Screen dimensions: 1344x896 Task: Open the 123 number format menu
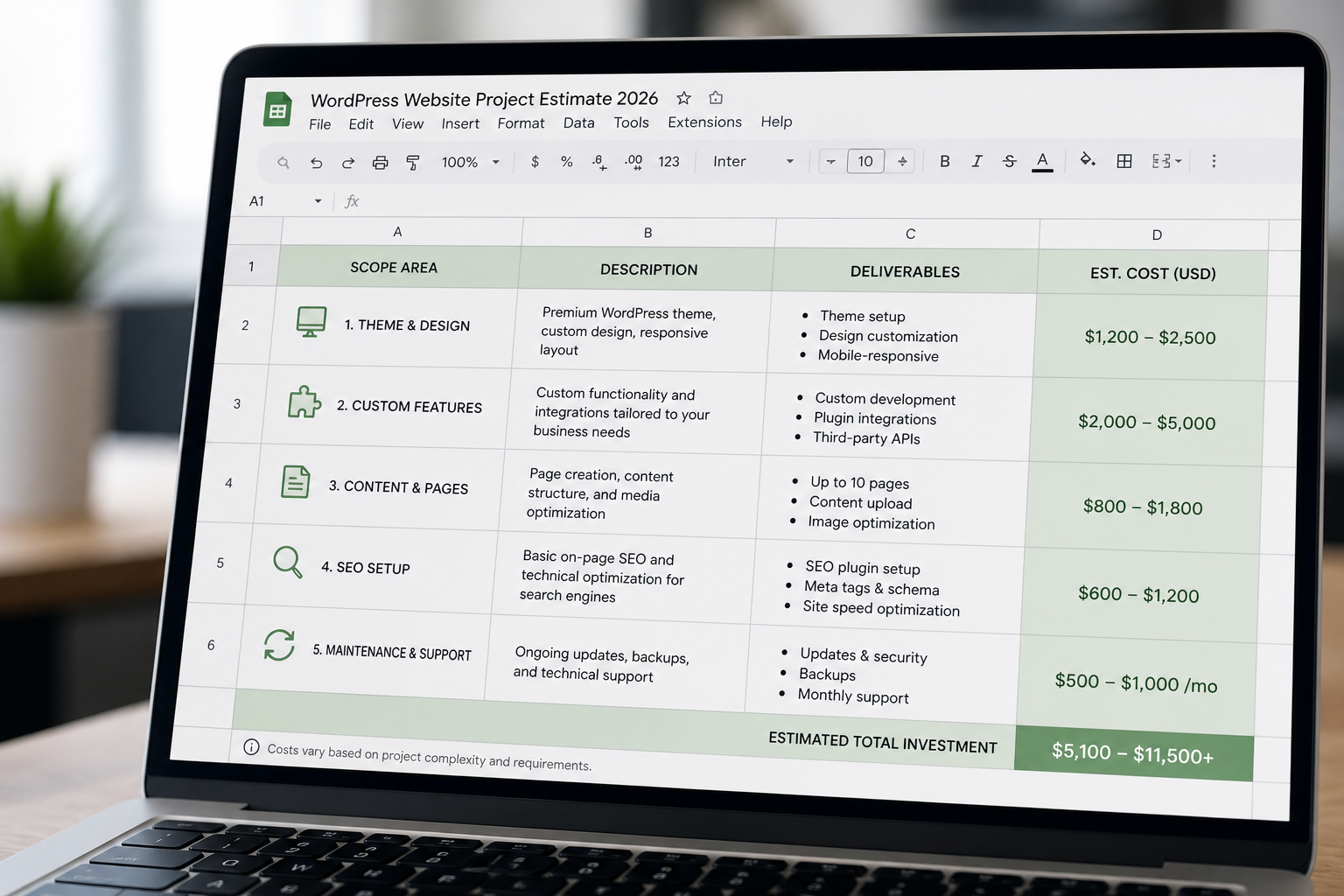click(x=668, y=162)
